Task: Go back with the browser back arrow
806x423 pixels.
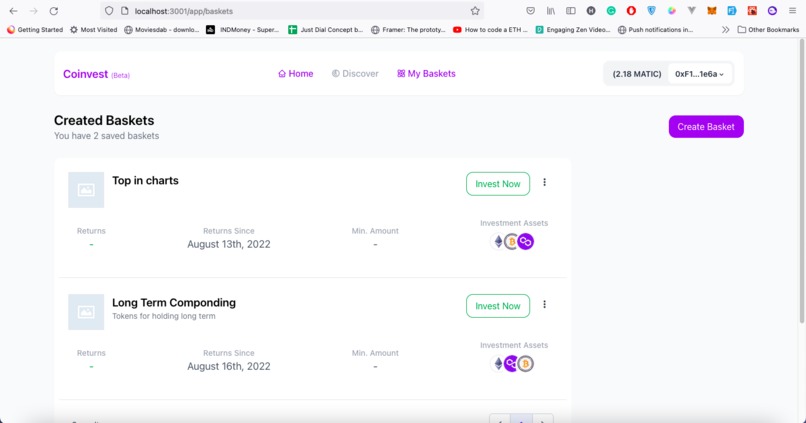Action: [x=13, y=11]
